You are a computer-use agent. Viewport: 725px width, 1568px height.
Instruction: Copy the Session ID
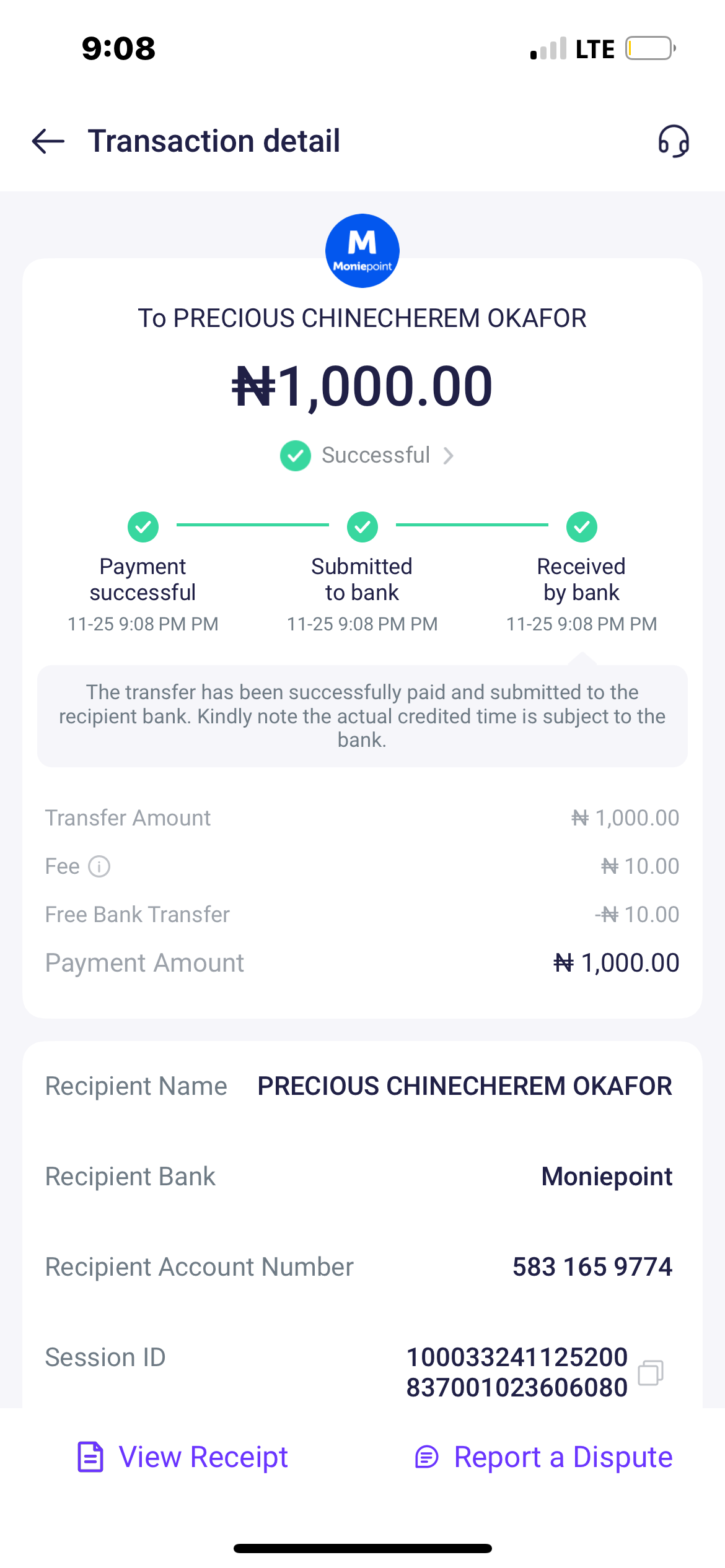651,1372
